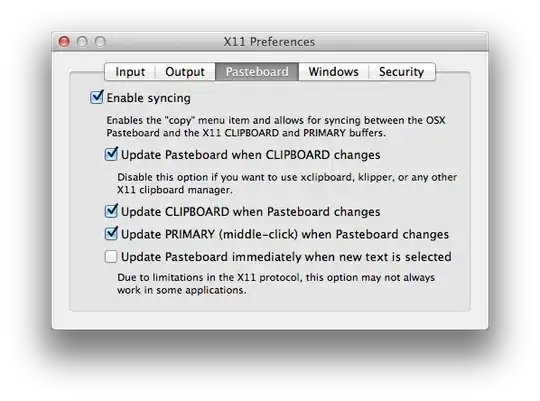Click the zoom window button
This screenshot has height=401, width=540.
100,42
